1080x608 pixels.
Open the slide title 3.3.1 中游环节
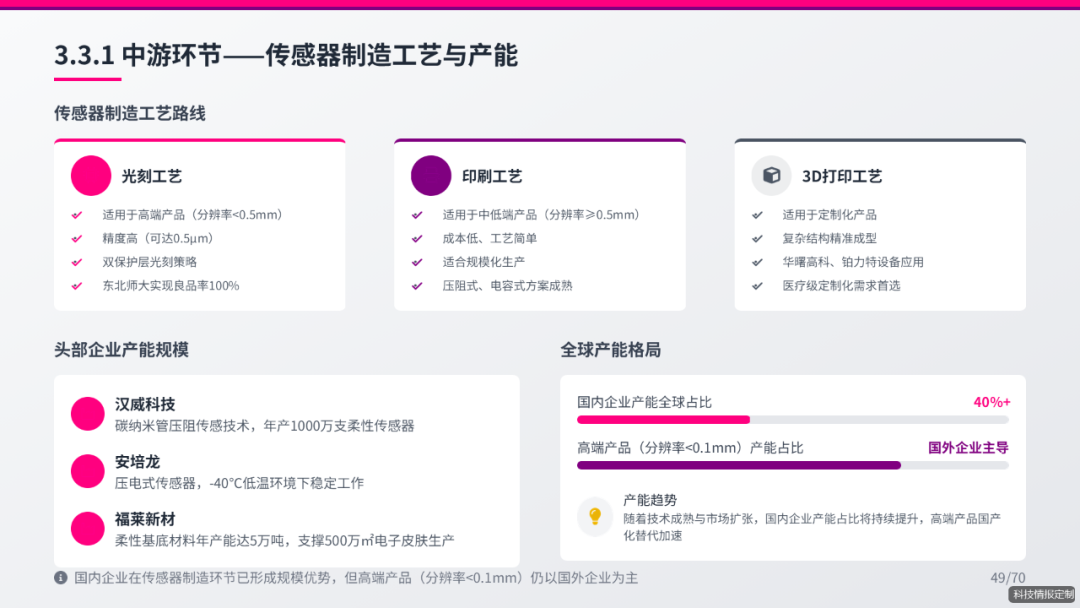[287, 57]
